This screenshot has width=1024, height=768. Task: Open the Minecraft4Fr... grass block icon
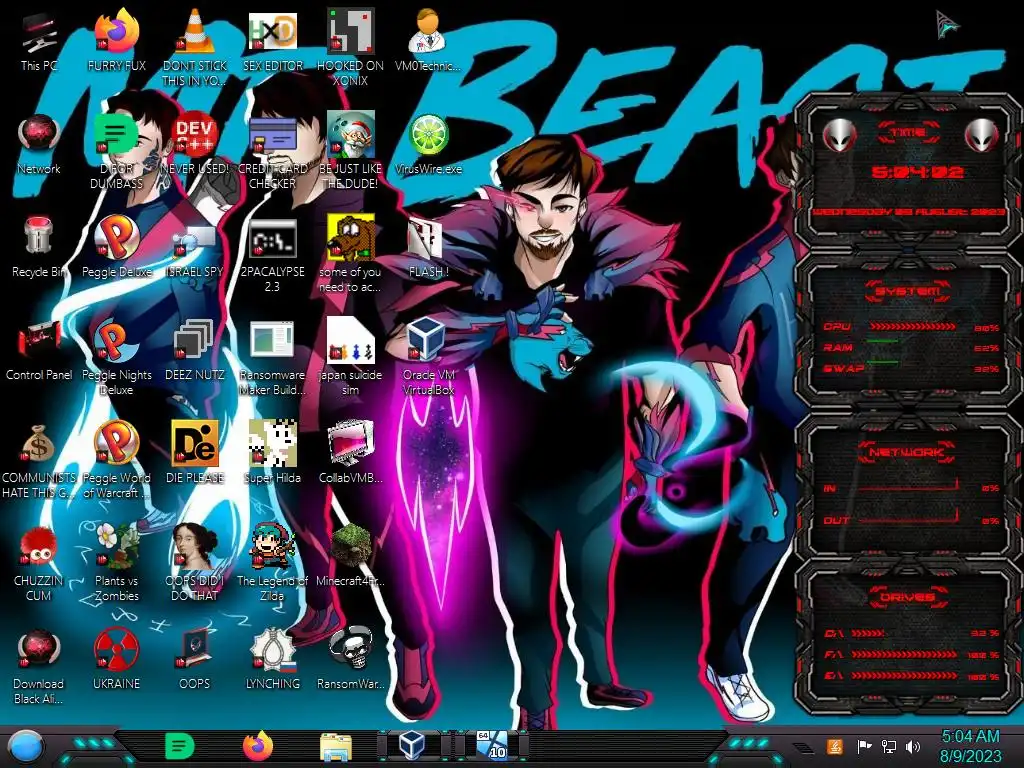tap(350, 557)
